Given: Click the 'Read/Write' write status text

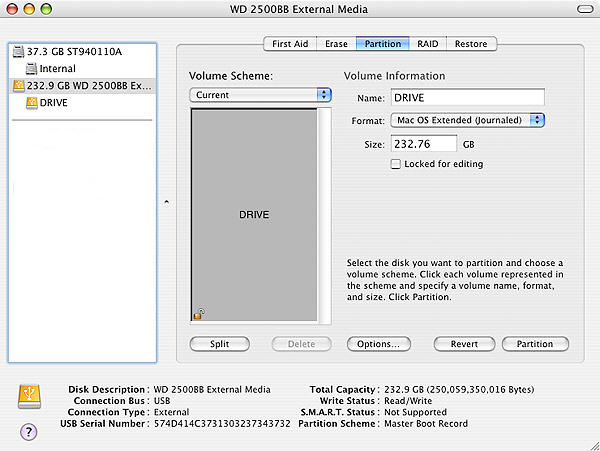Looking at the screenshot, I should point(408,401).
